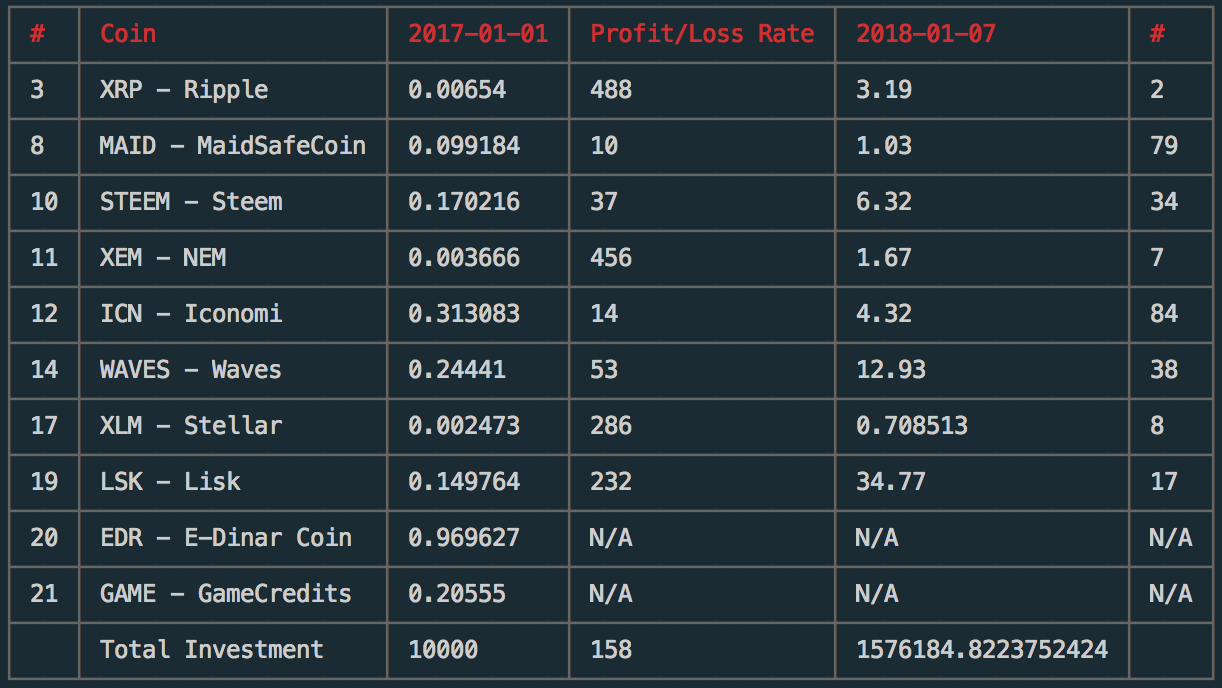1222x688 pixels.
Task: Select 2017 rank 11 in NEM row
Action: tap(44, 258)
